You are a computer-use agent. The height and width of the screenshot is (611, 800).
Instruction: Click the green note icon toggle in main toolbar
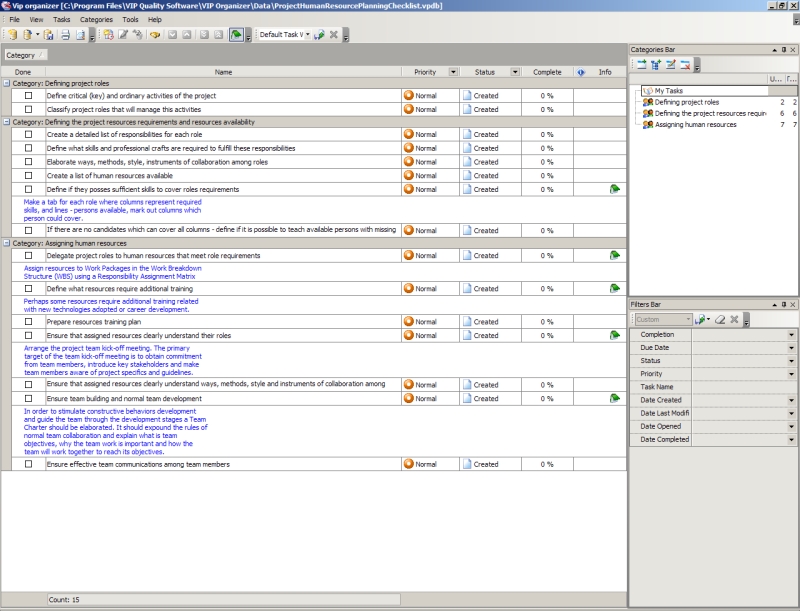(x=235, y=35)
